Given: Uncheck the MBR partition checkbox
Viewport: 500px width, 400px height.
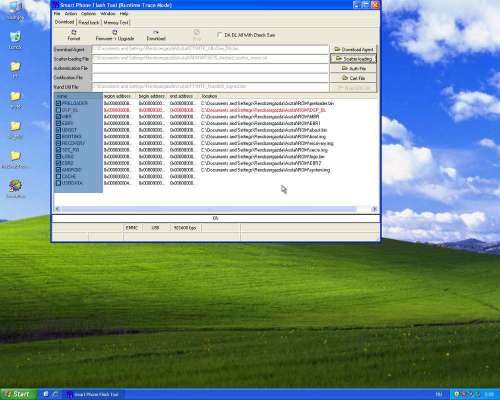Looking at the screenshot, I should coord(58,117).
